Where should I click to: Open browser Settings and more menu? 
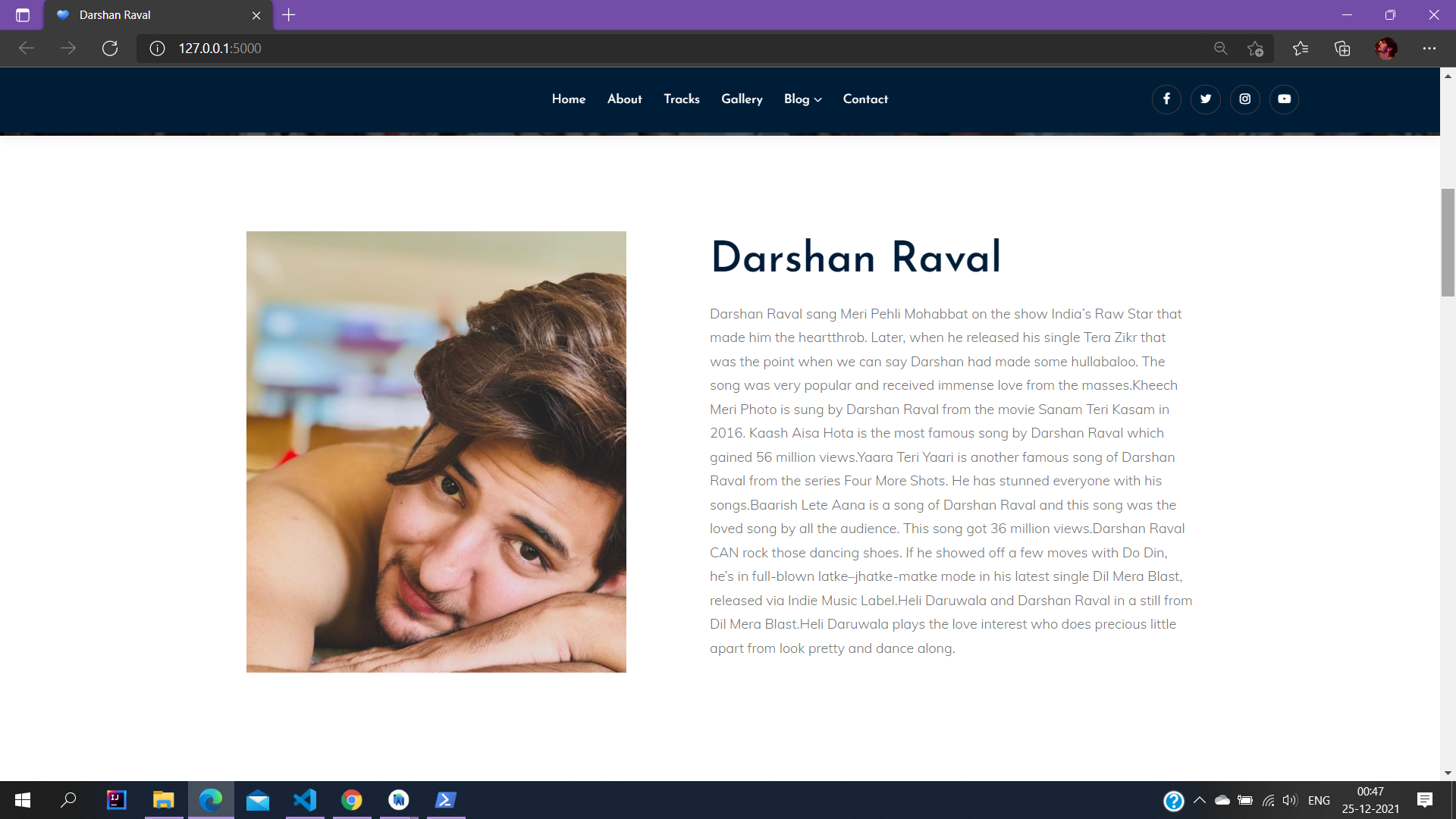tap(1429, 49)
